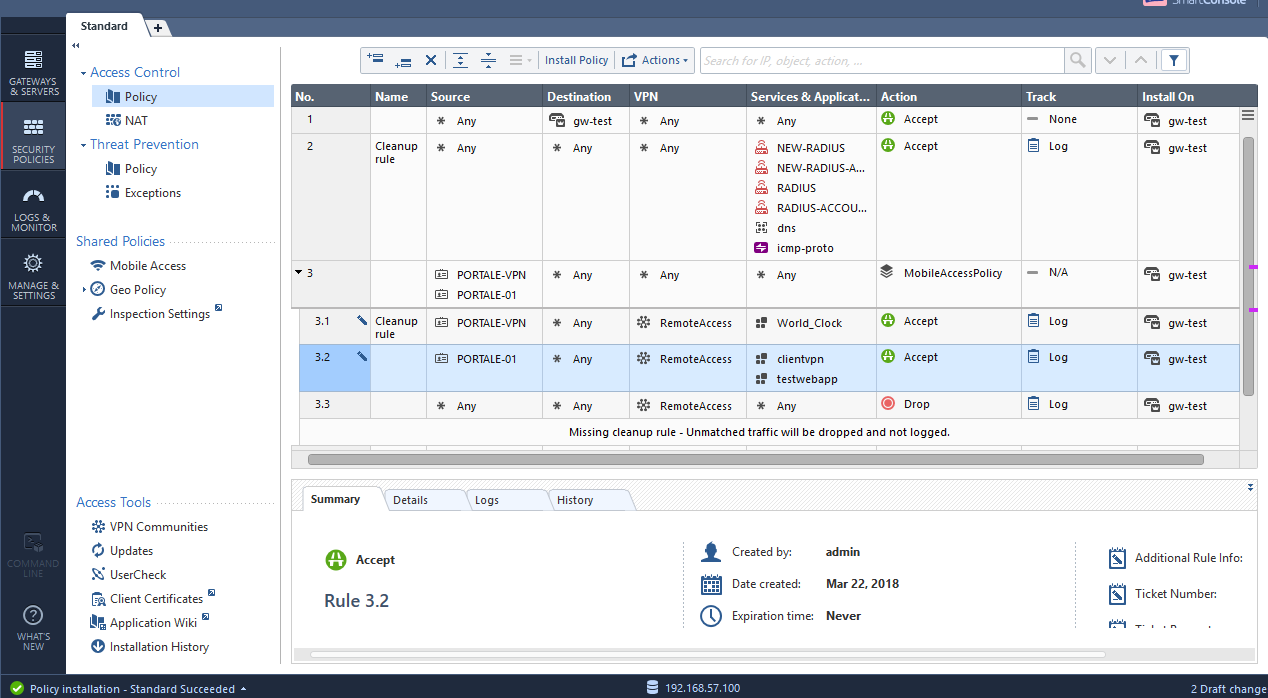The height and width of the screenshot is (698, 1268).
Task: Click Accept action icon in rule 1
Action: (x=888, y=118)
